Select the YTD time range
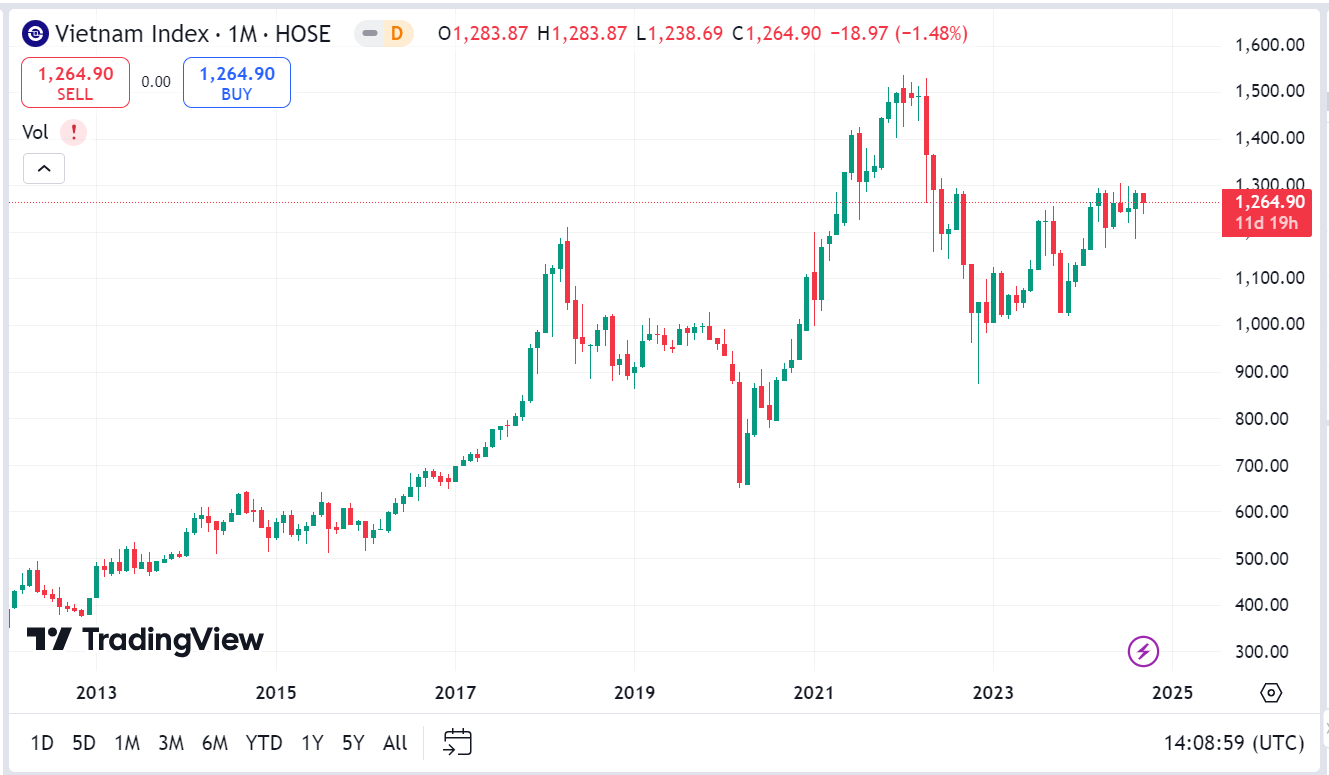This screenshot has height=775, width=1329. coord(264,743)
